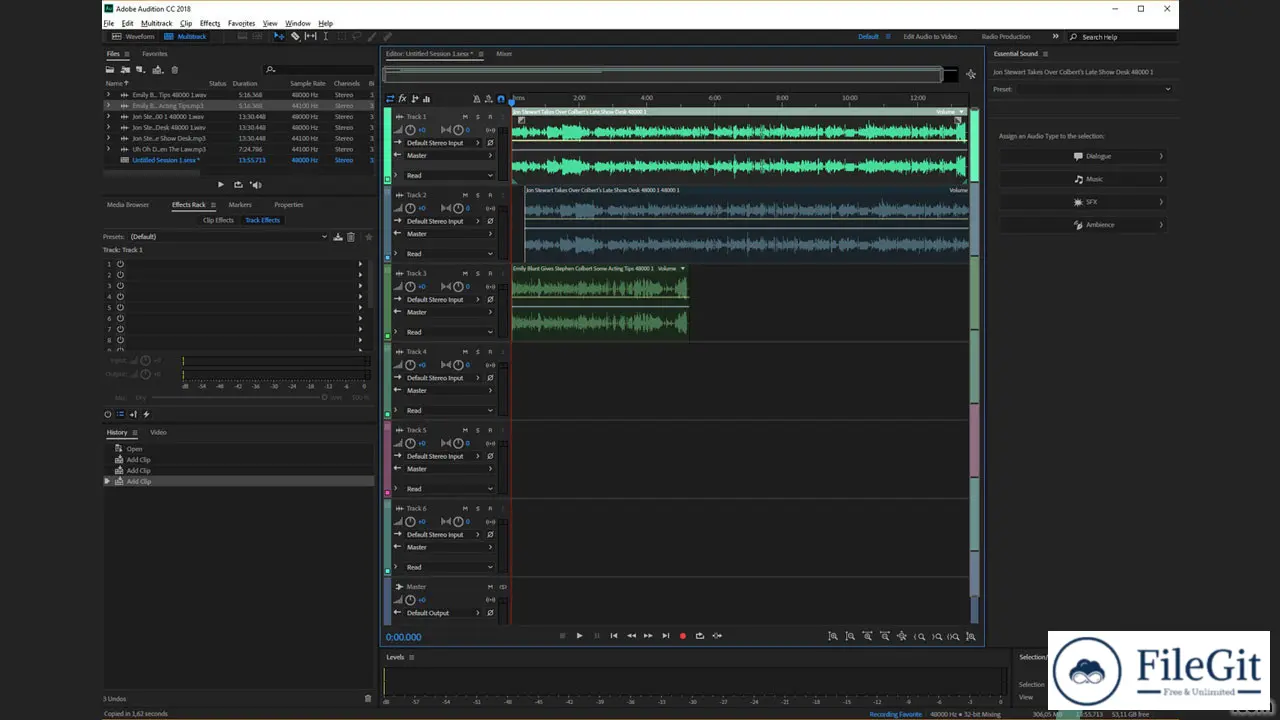Arm Track 4 for recording

pyautogui.click(x=490, y=352)
